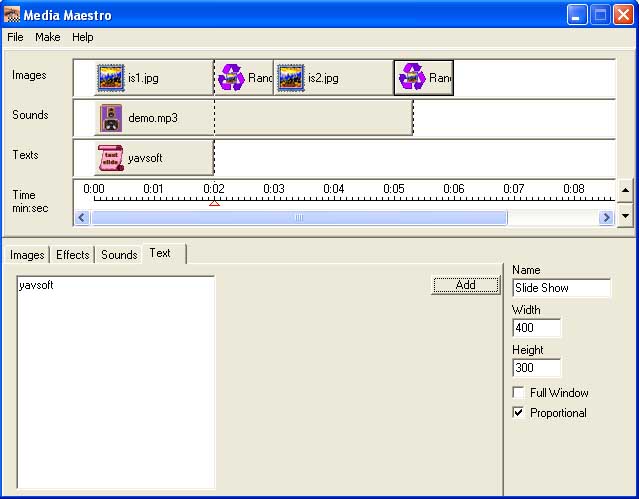The image size is (639, 499).
Task: Select the is2.jpg label in Images track
Action: 323,78
